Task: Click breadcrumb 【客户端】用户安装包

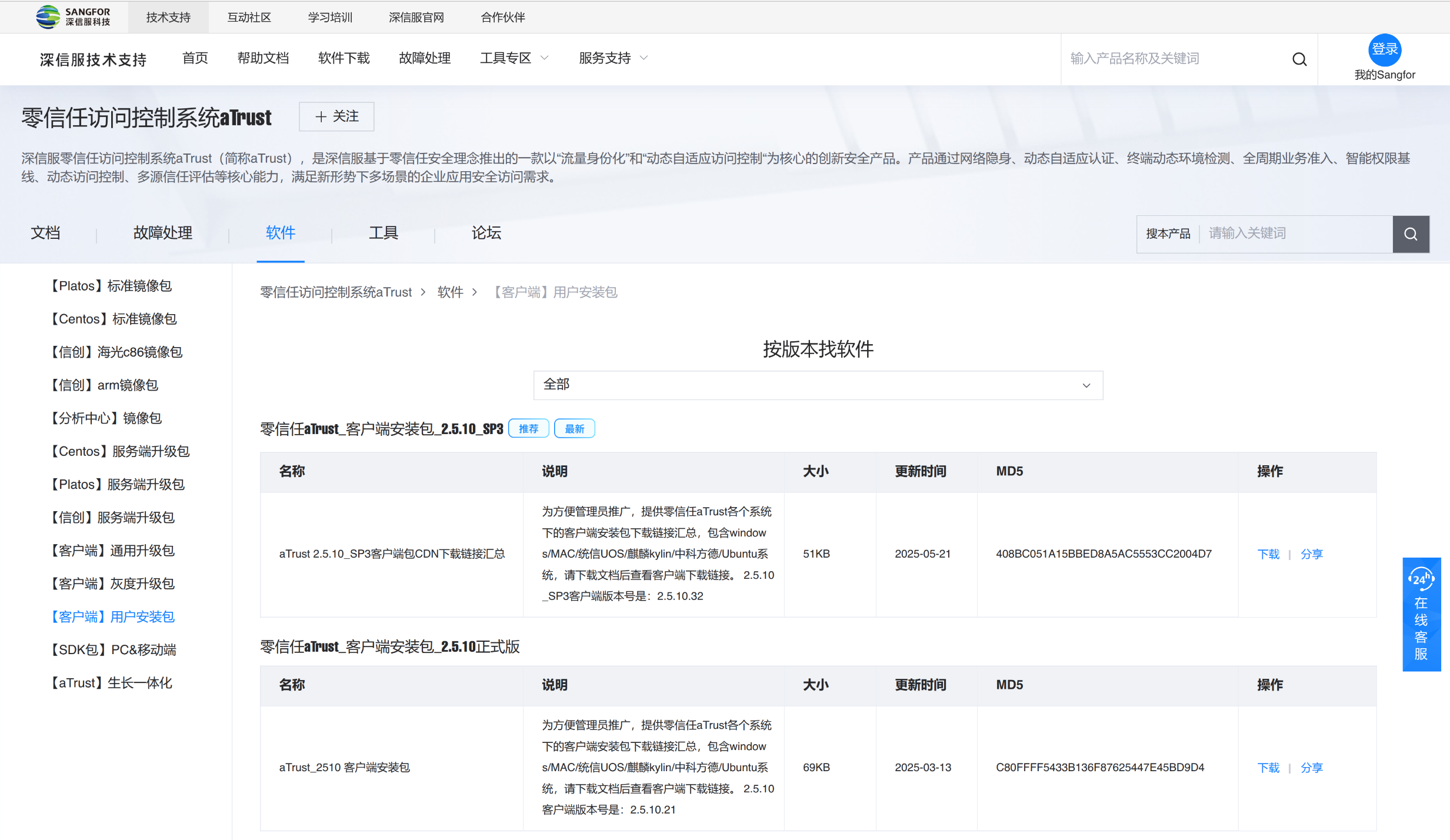Action: click(553, 292)
